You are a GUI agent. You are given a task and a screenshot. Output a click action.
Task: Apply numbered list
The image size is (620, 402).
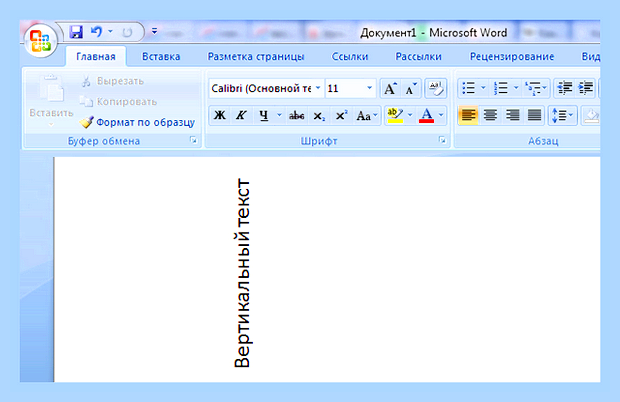click(501, 88)
